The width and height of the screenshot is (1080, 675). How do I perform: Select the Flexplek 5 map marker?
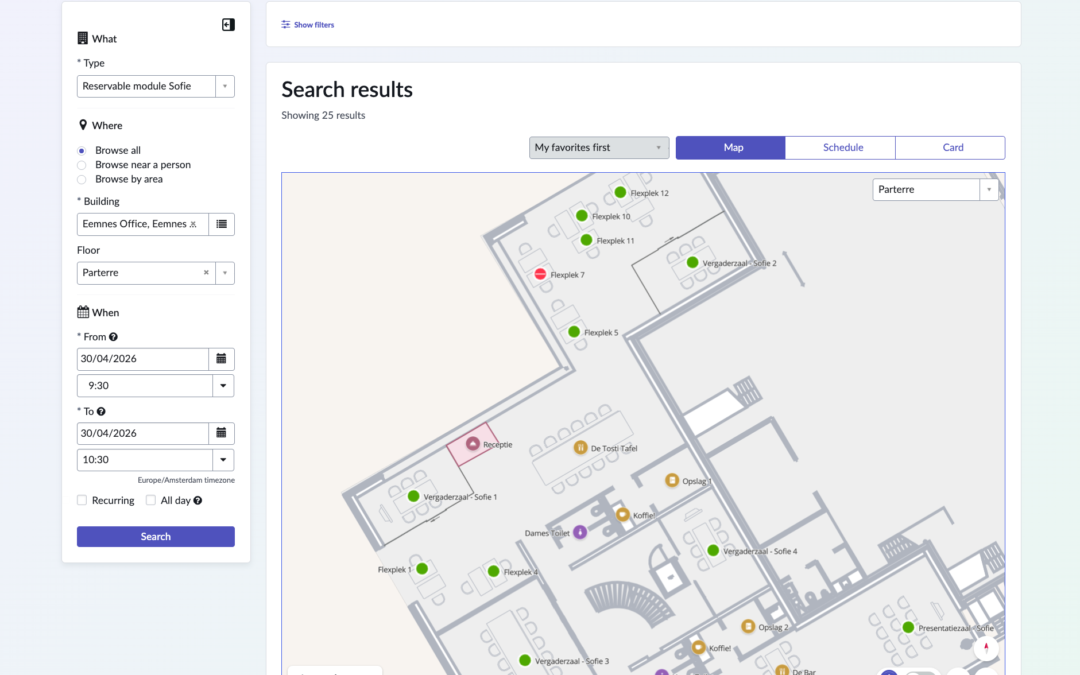tap(574, 332)
